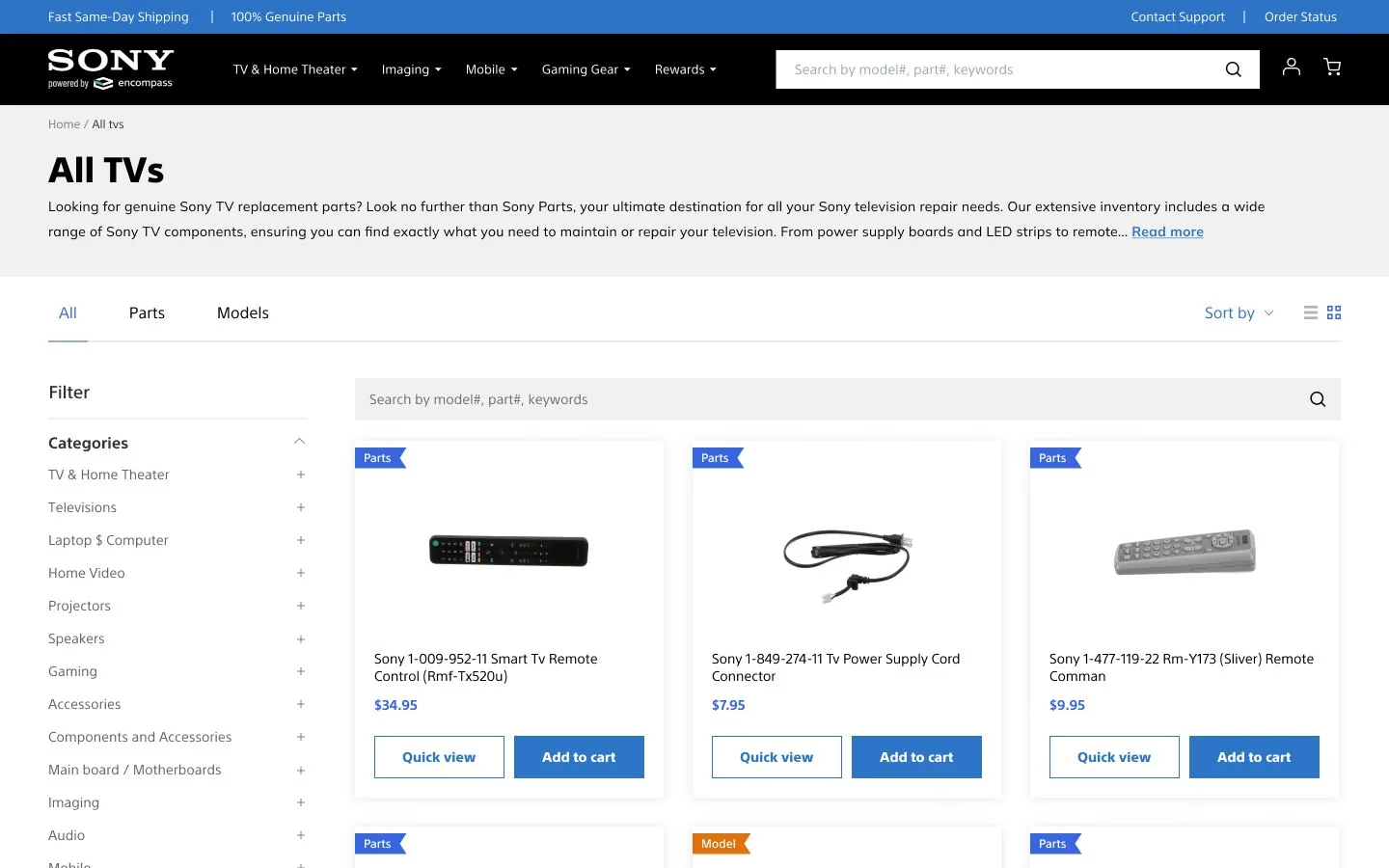1389x868 pixels.
Task: Expand Components and Accessories plus
Action: coord(301,737)
